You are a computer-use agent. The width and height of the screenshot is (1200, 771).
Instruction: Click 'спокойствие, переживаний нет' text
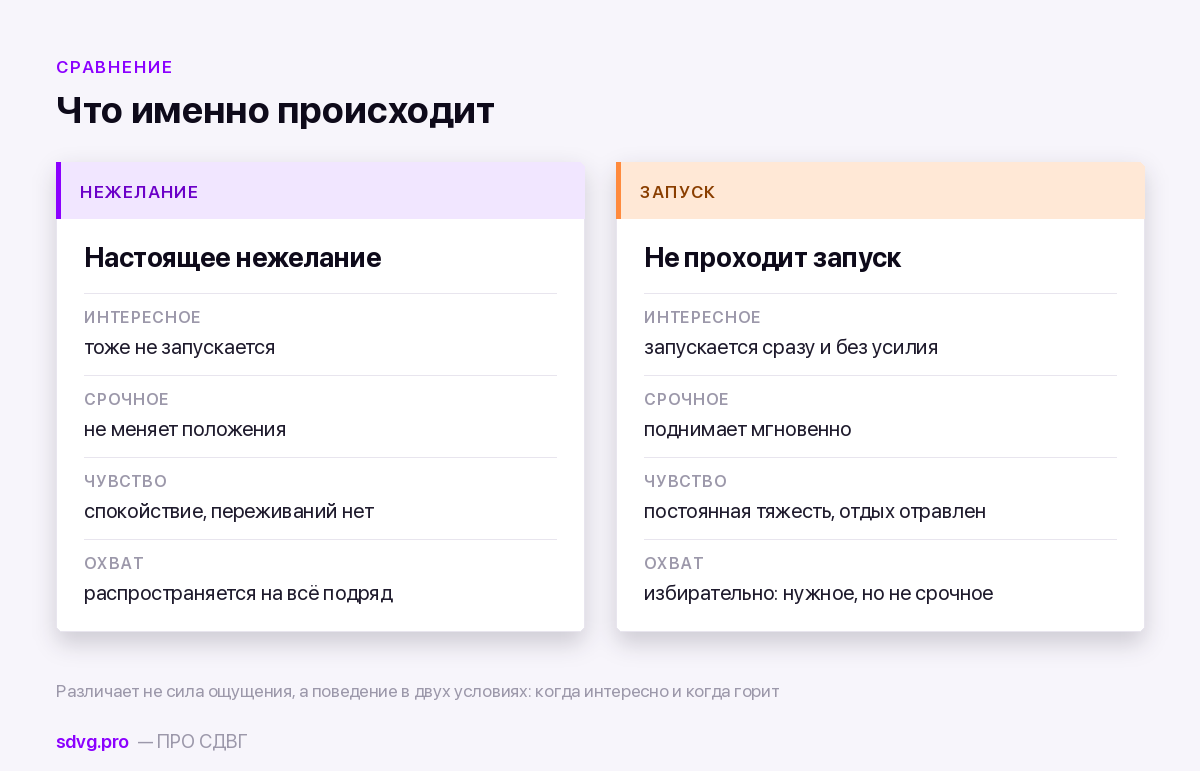[229, 511]
